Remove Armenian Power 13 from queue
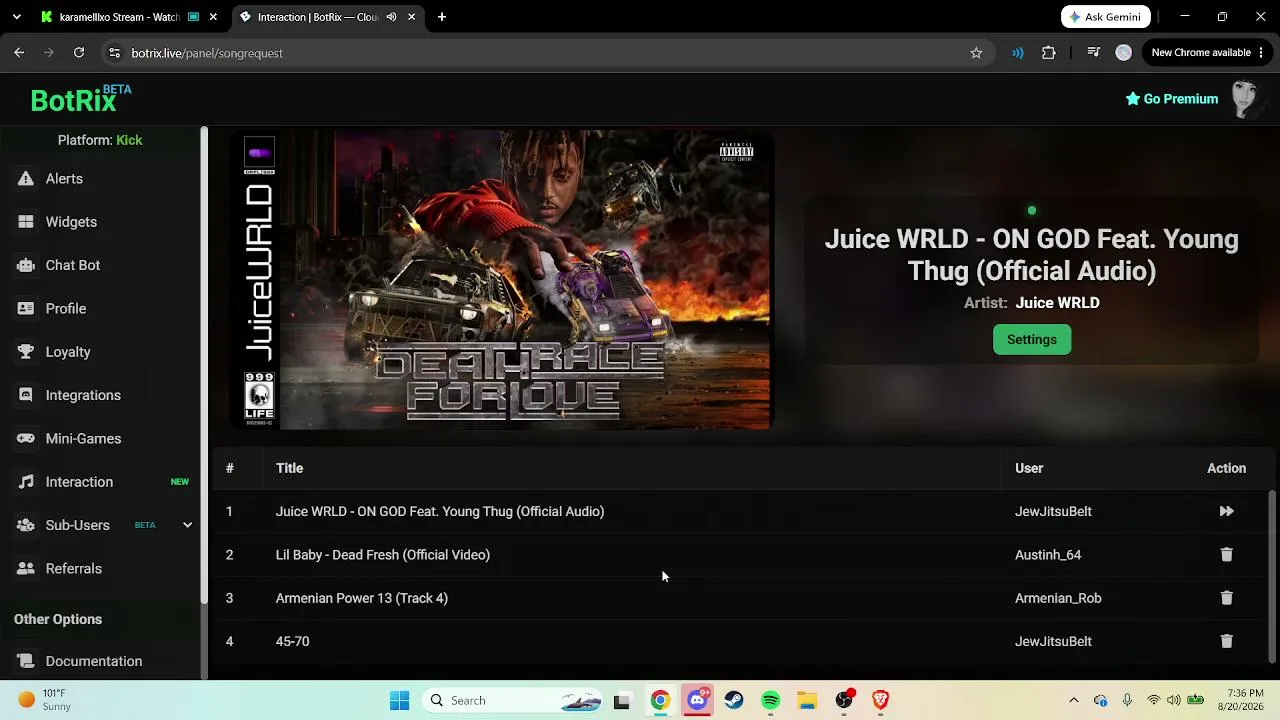 point(1226,598)
